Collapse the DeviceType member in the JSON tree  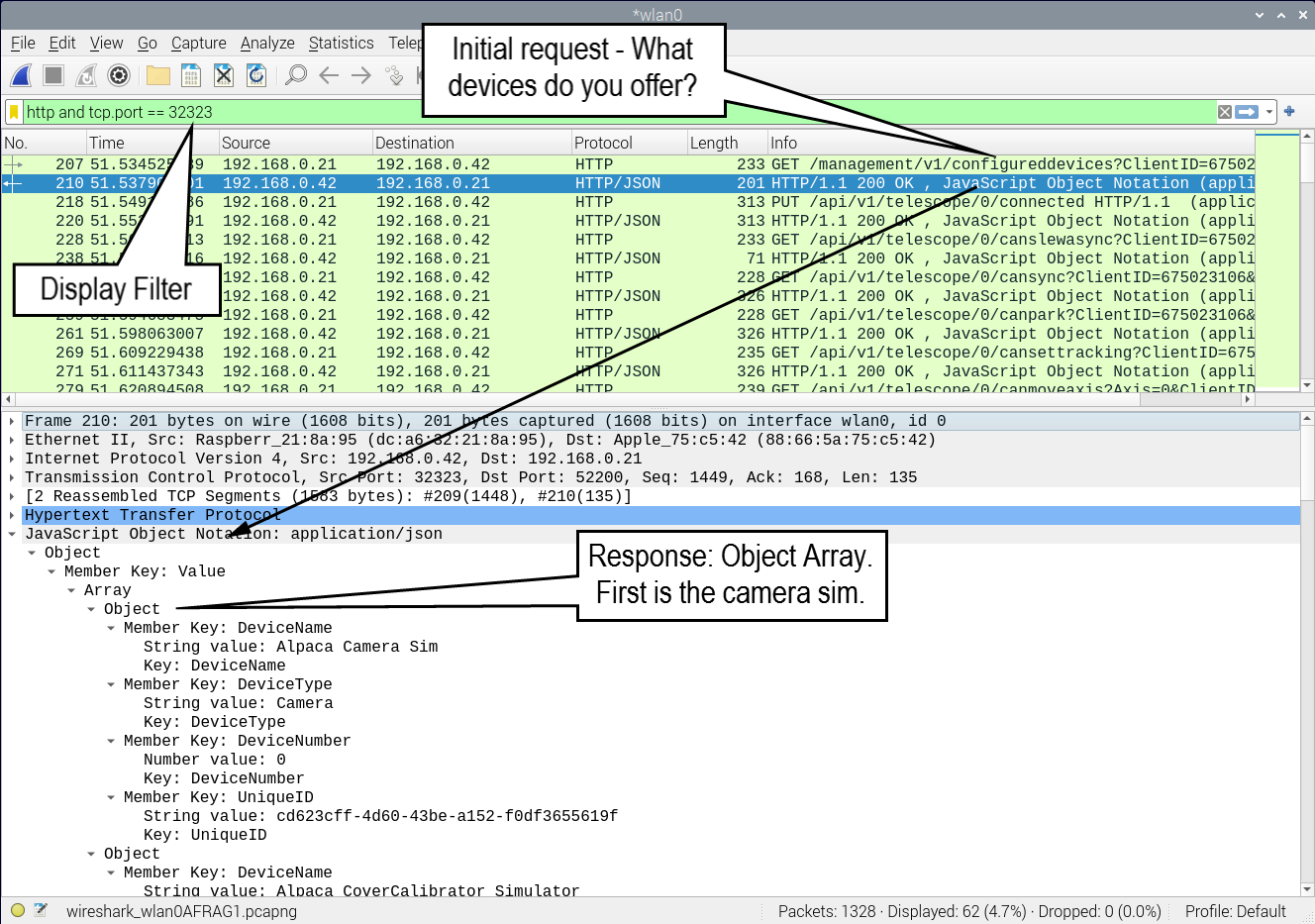click(x=109, y=683)
